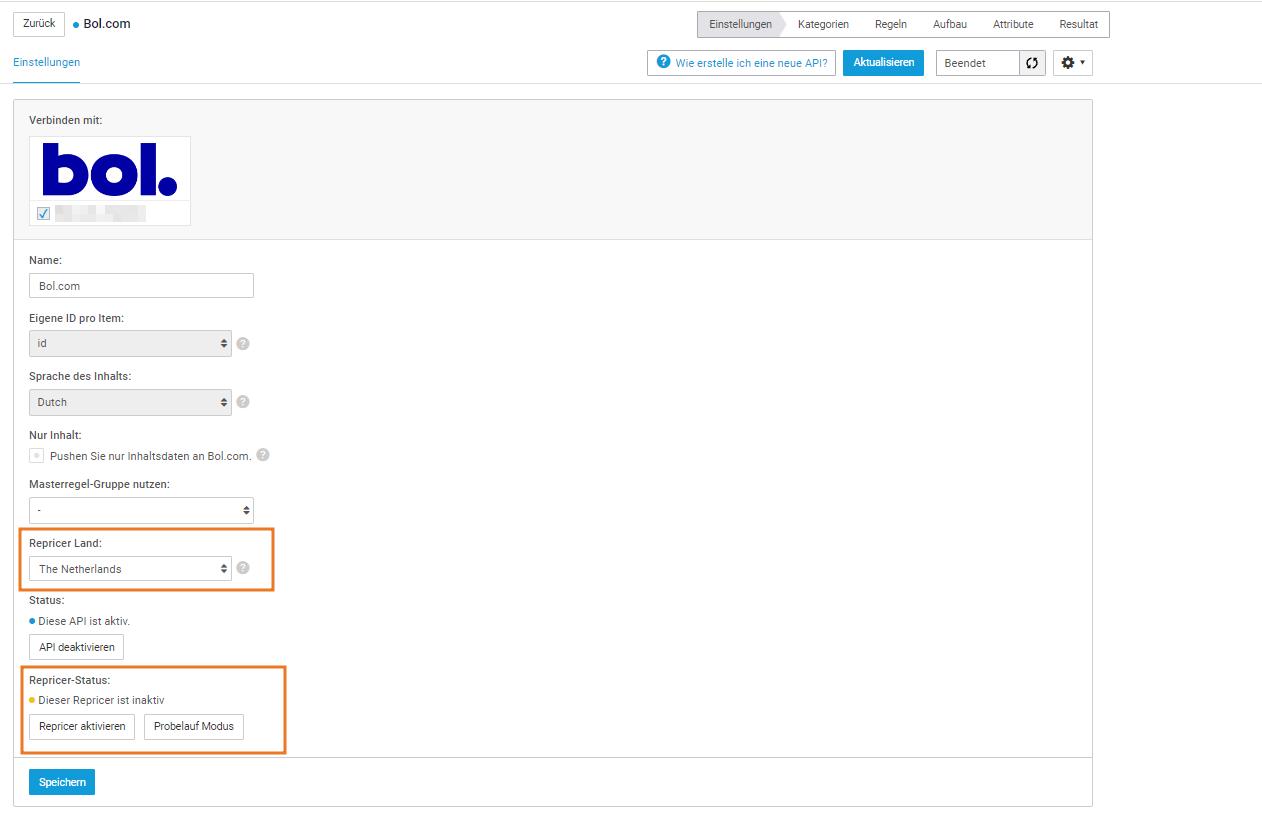Toggle the checkbox under the bol. logo
Screen dimensions: 1262x824
click(43, 213)
